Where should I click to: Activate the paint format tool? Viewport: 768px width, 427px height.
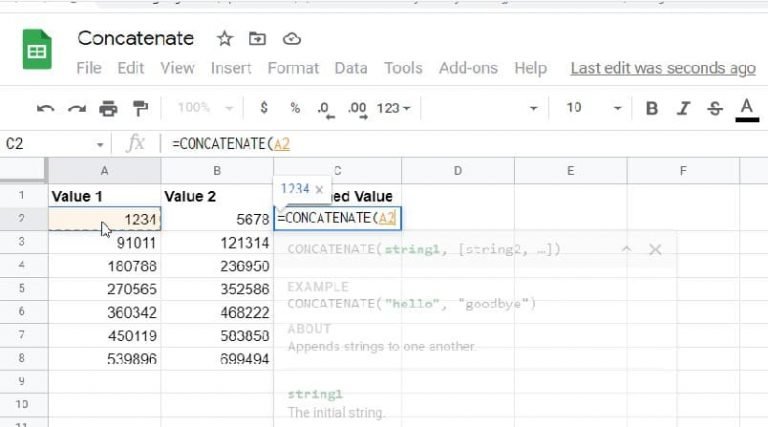(140, 108)
